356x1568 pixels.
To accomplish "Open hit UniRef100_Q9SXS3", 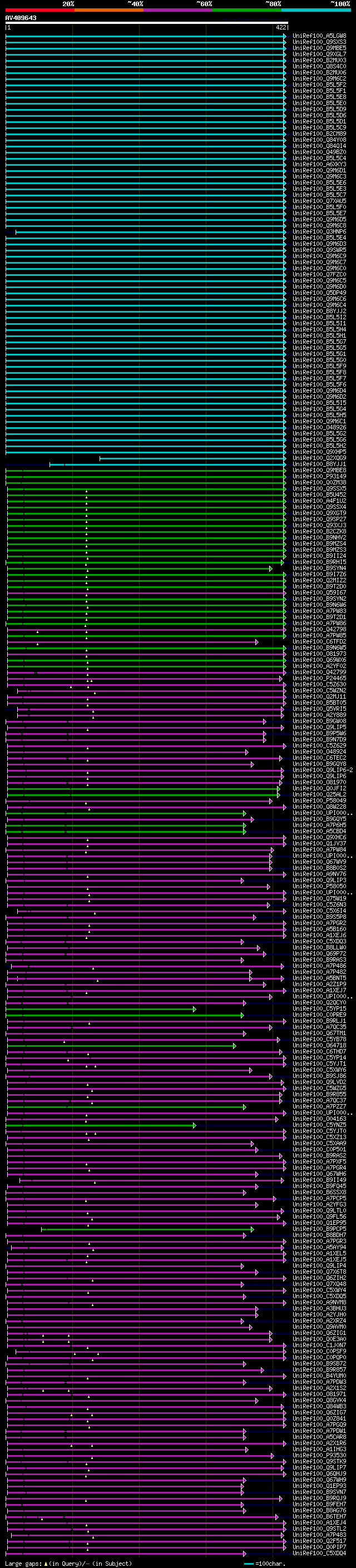I will click(319, 42).
